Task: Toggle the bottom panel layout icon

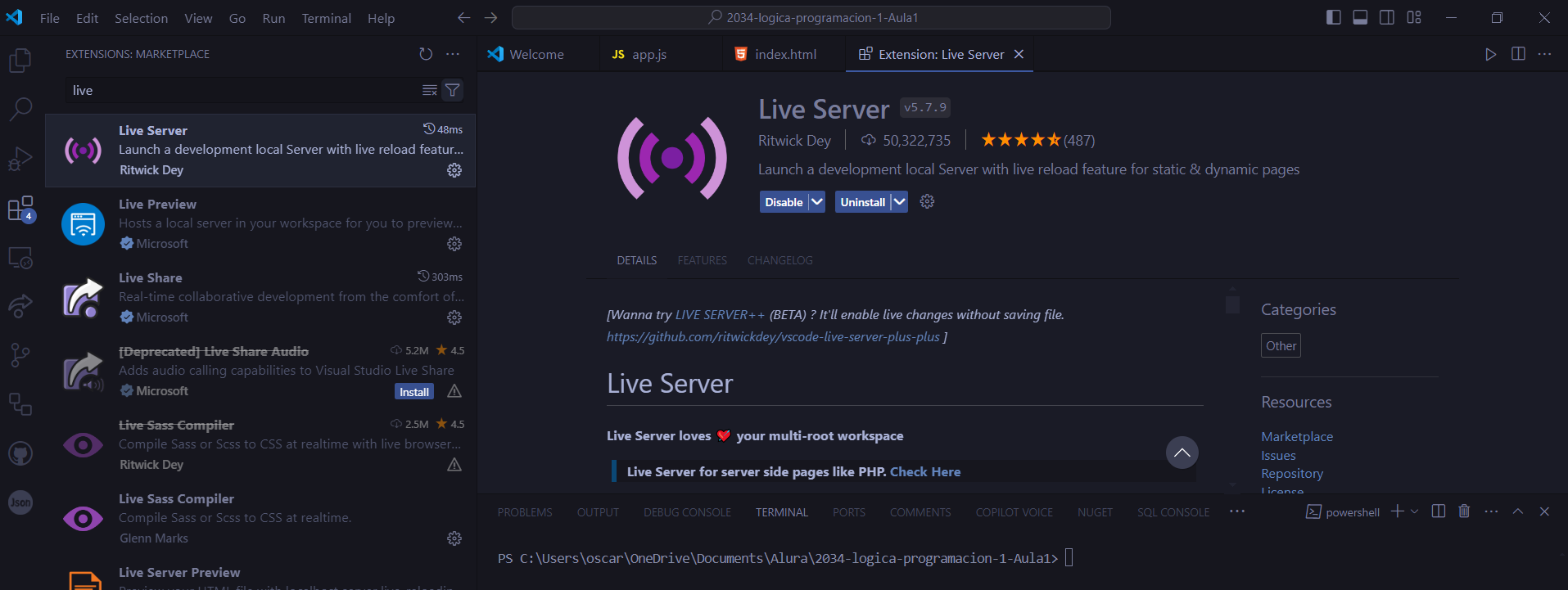Action: (x=1360, y=17)
